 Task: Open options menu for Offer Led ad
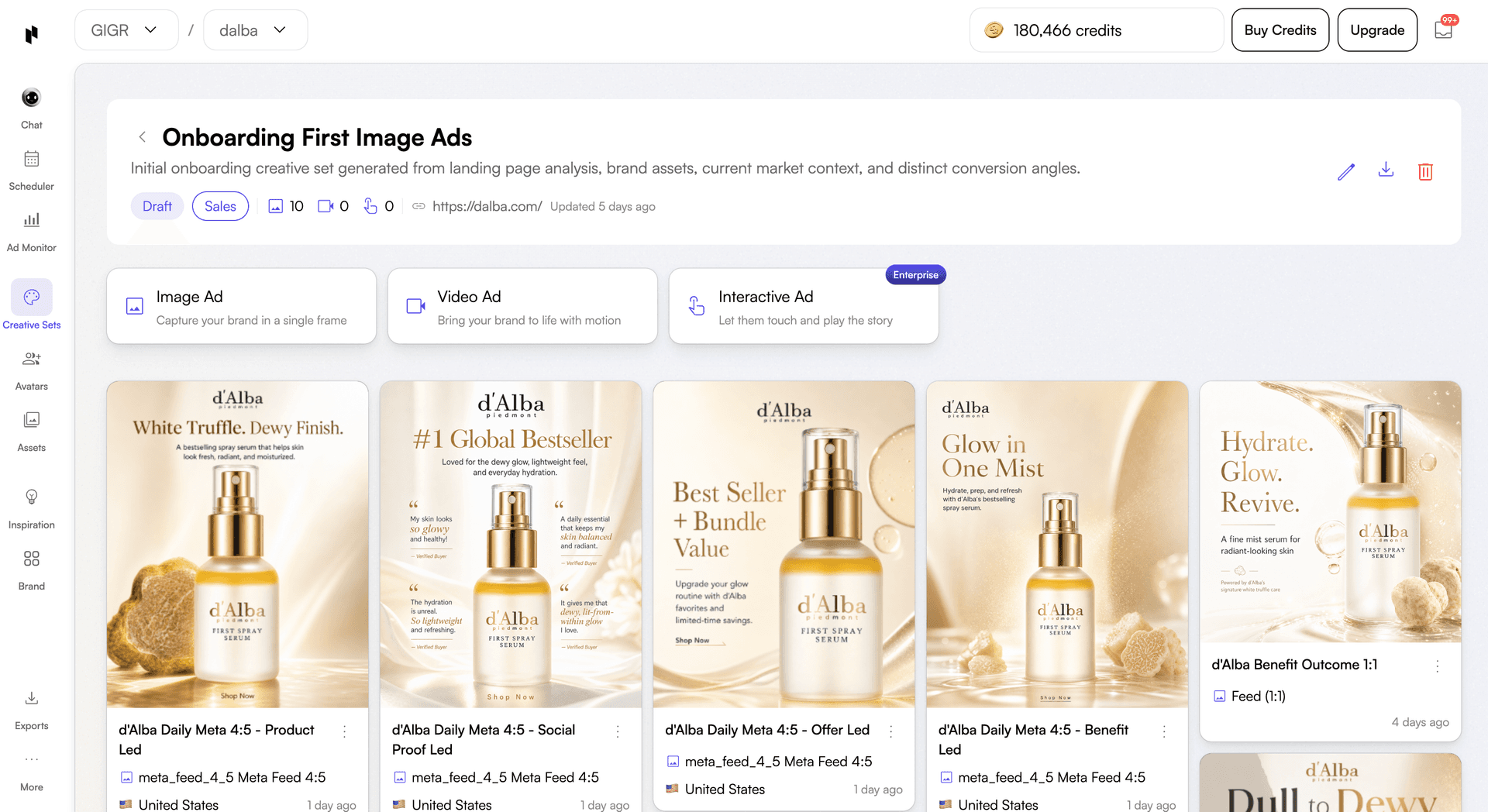[x=891, y=731]
